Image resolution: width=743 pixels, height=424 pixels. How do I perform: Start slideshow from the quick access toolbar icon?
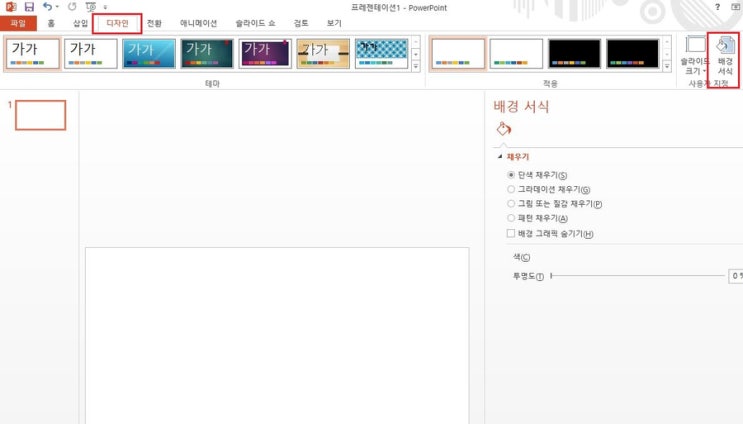tap(91, 7)
